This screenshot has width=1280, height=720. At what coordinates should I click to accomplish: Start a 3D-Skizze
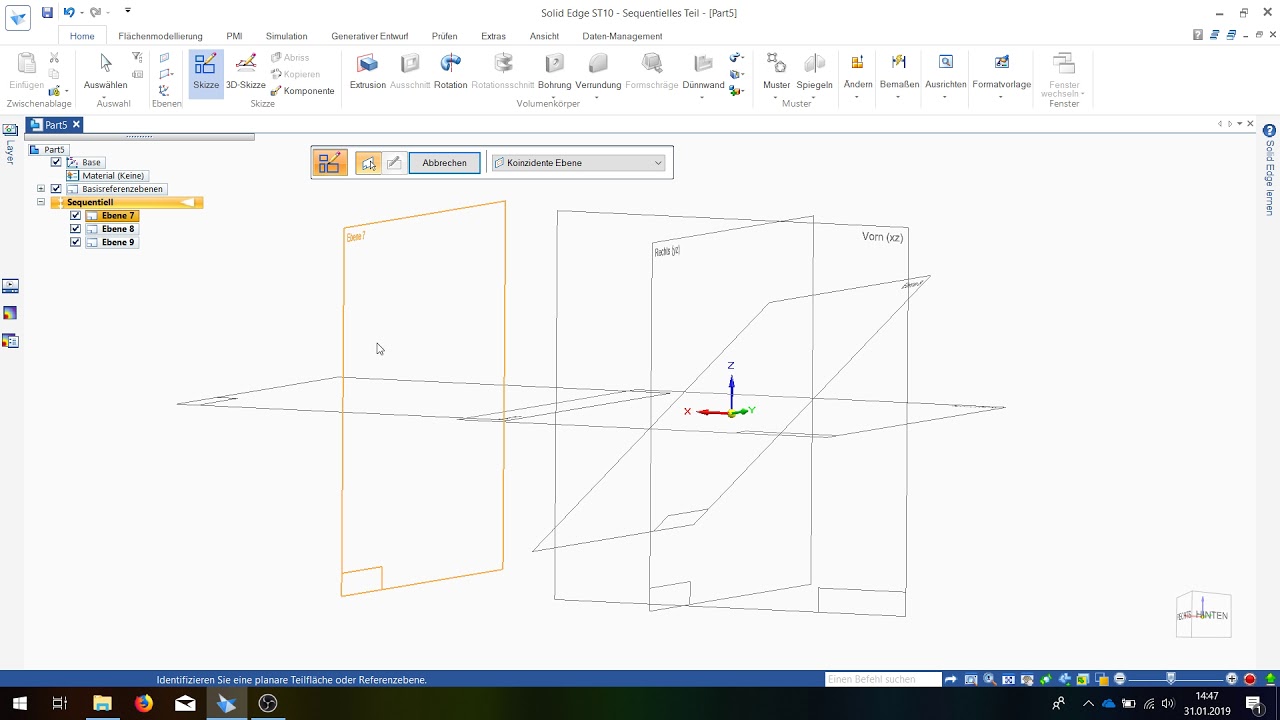click(x=246, y=72)
